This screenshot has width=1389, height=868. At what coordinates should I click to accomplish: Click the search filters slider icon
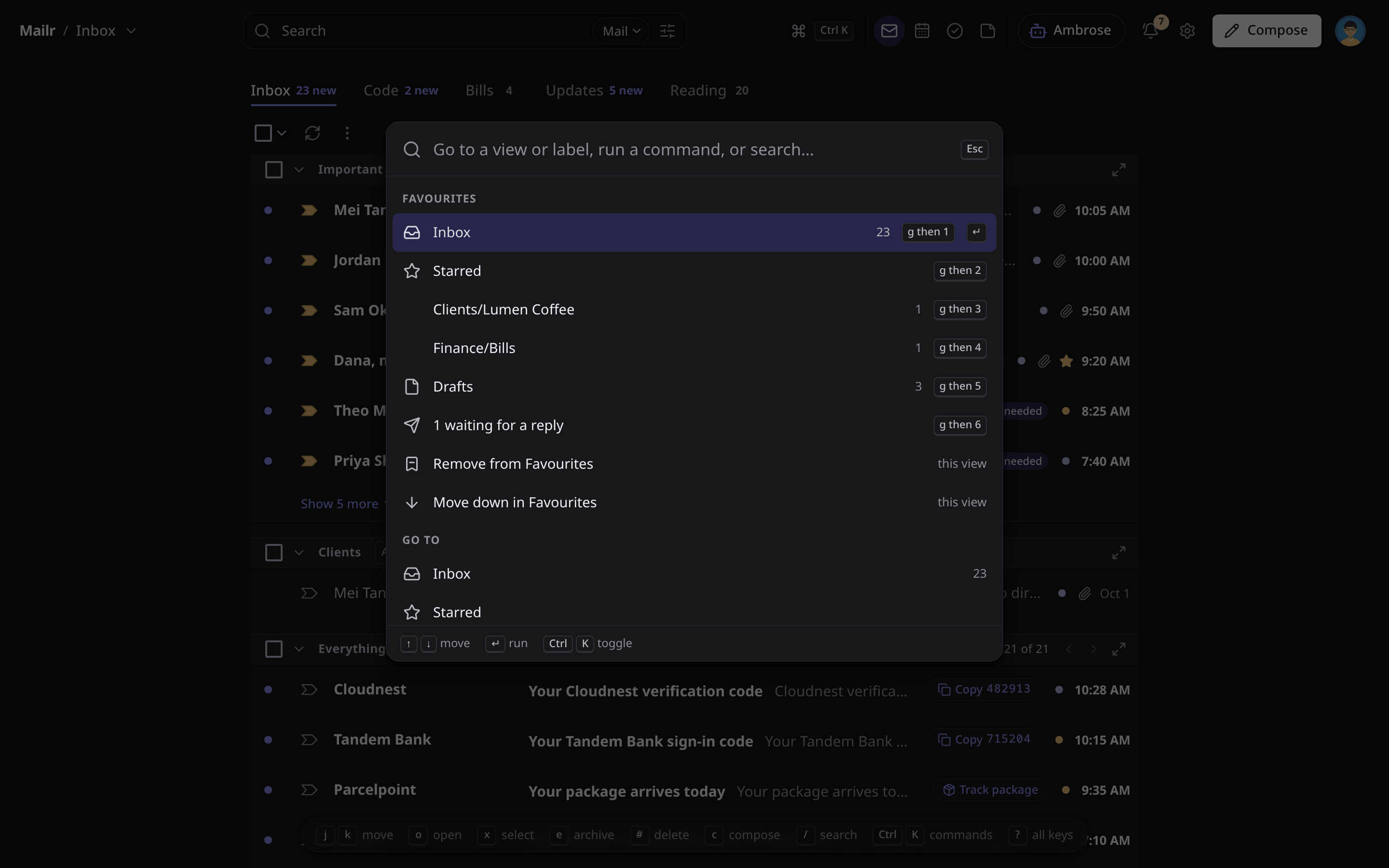pos(667,30)
